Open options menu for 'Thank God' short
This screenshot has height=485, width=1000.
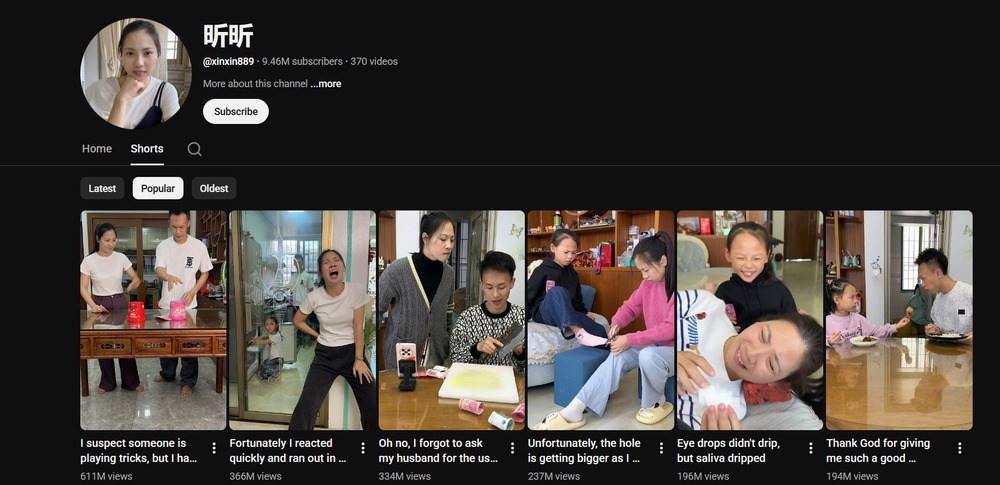click(959, 448)
